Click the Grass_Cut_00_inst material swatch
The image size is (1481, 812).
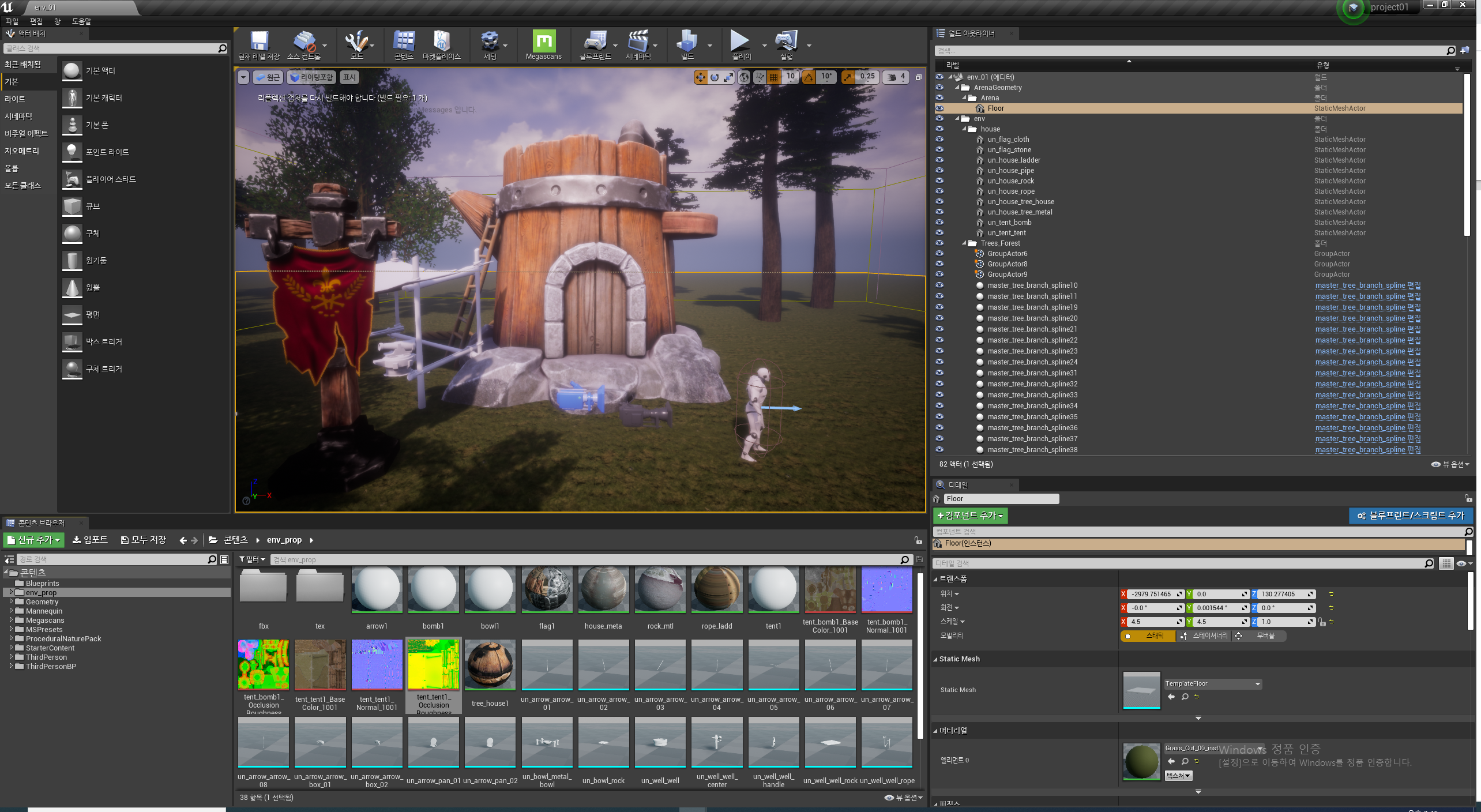click(1141, 761)
